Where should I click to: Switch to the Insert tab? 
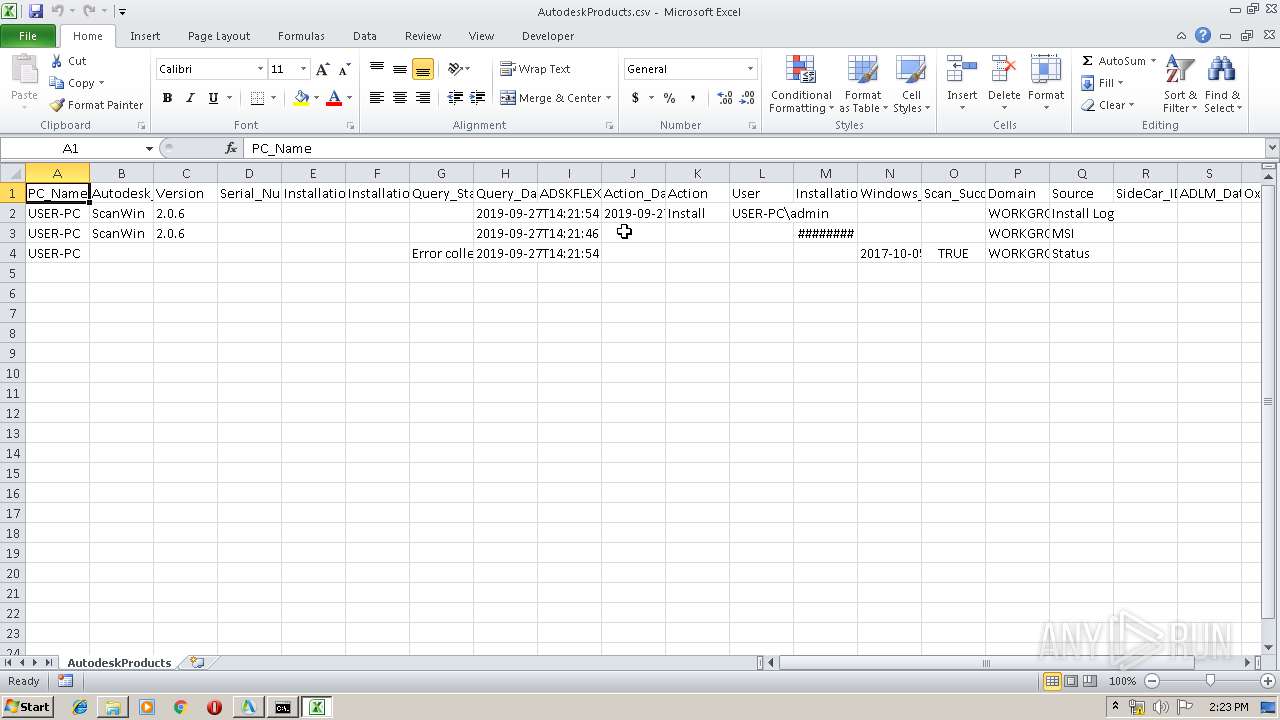point(145,36)
